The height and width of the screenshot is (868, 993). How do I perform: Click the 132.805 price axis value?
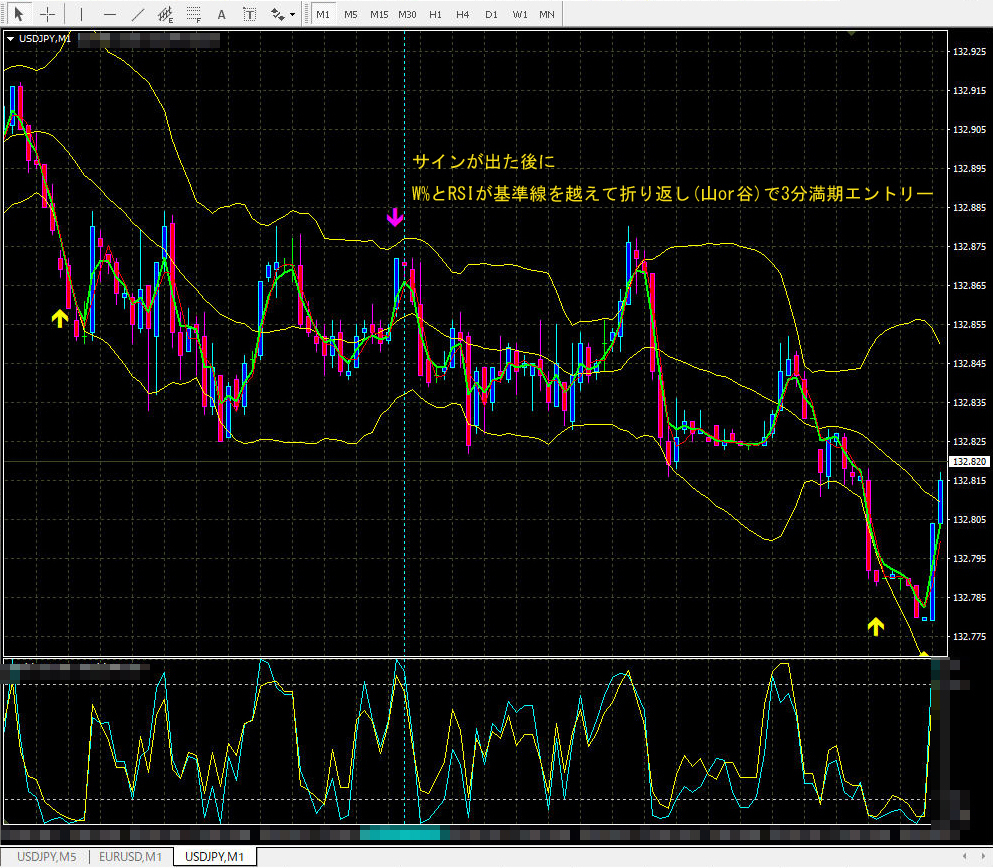tap(970, 519)
